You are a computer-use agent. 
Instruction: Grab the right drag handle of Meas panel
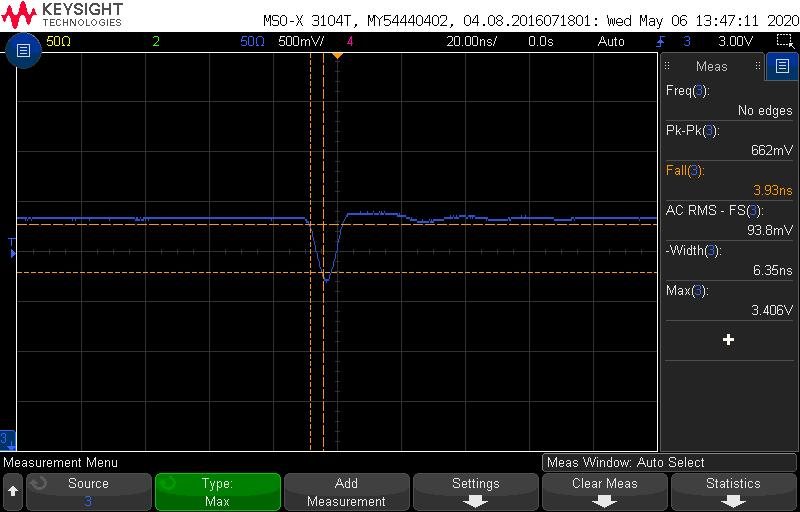(x=758, y=66)
